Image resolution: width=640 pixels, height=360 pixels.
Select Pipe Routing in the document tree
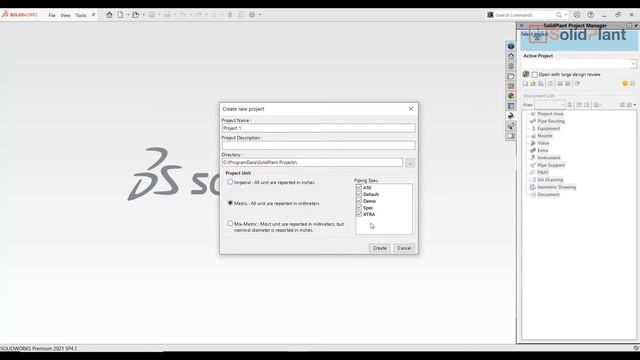click(x=551, y=121)
